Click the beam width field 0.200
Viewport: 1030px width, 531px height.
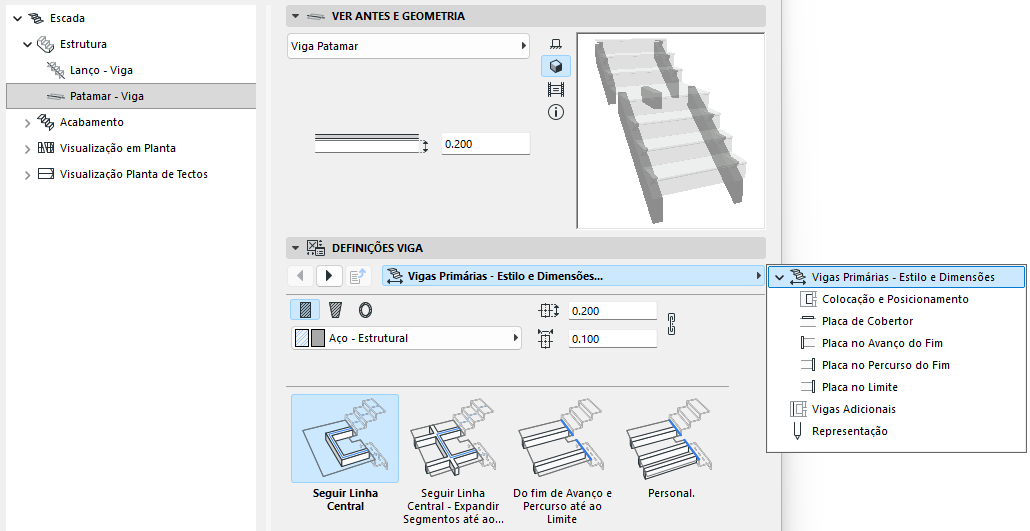(x=613, y=311)
